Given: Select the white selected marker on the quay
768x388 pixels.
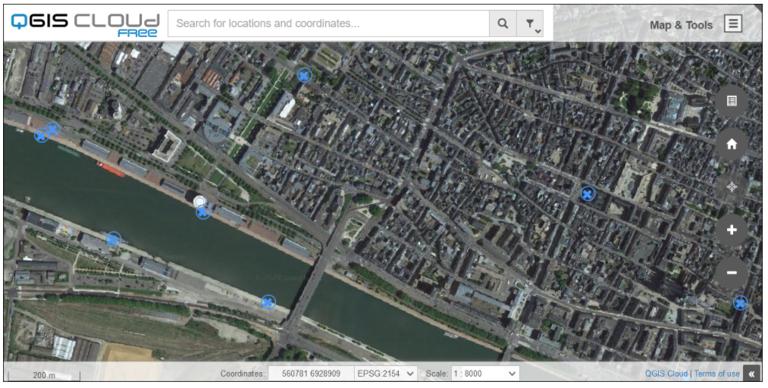Looking at the screenshot, I should (199, 201).
